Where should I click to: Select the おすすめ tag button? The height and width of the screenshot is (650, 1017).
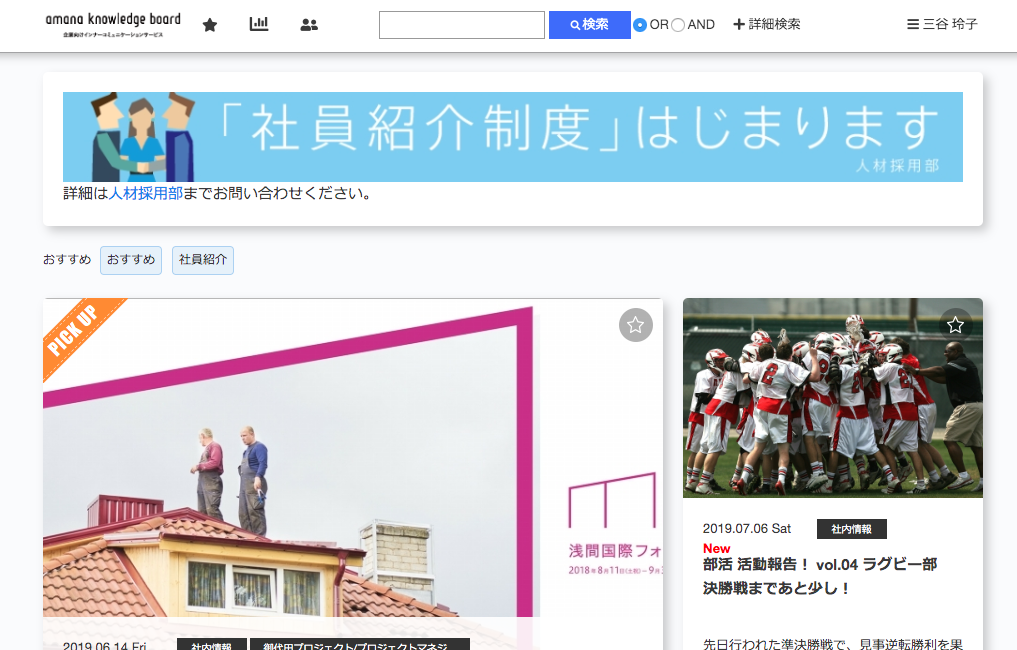tap(131, 260)
